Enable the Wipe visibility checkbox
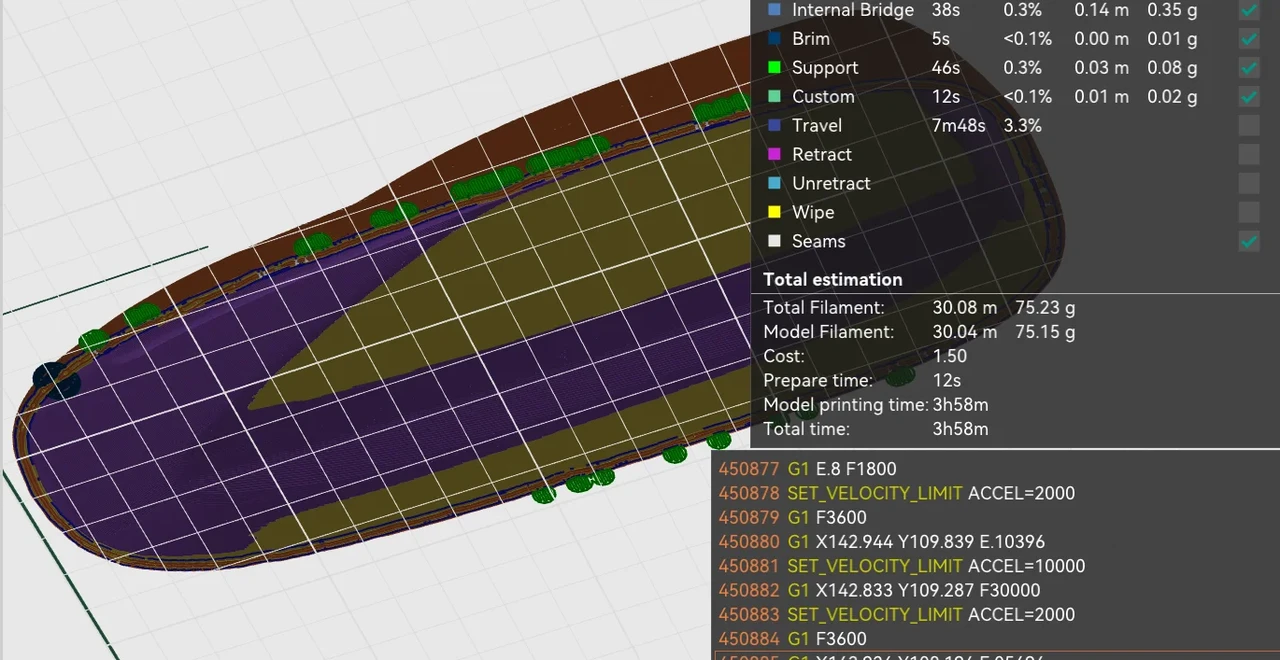This screenshot has width=1280, height=660. point(1249,213)
